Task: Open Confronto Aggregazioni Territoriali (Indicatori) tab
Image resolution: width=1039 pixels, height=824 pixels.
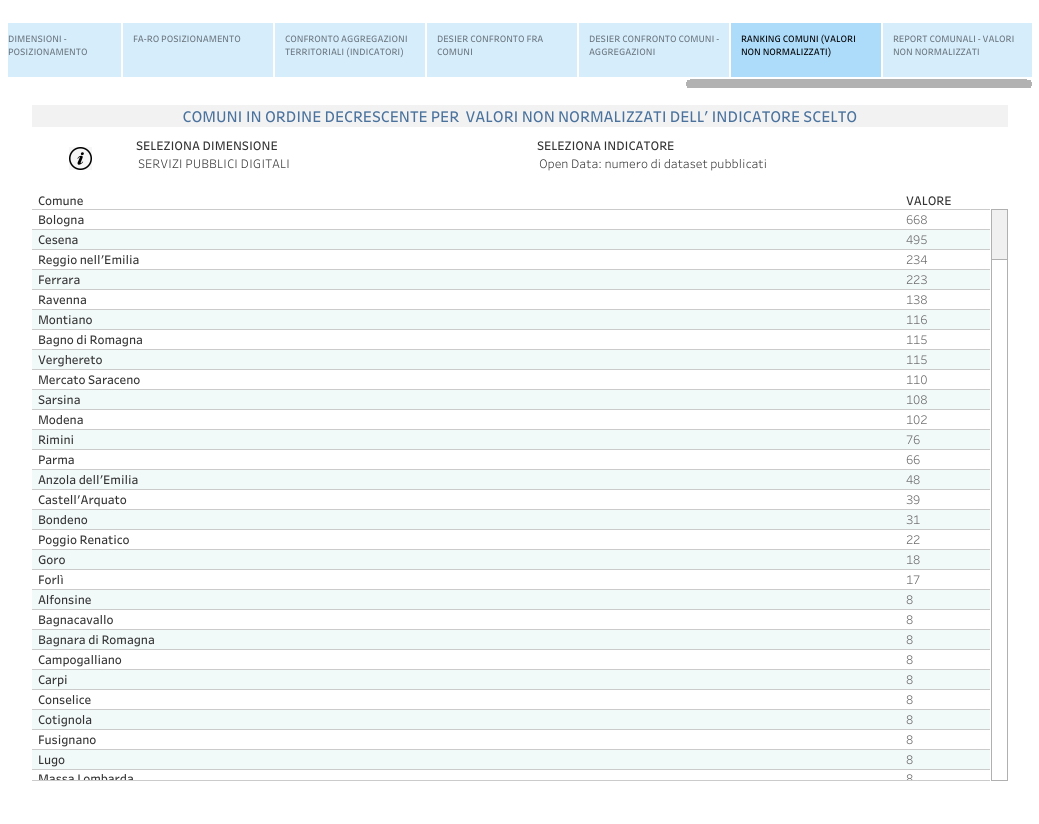Action: coord(350,50)
